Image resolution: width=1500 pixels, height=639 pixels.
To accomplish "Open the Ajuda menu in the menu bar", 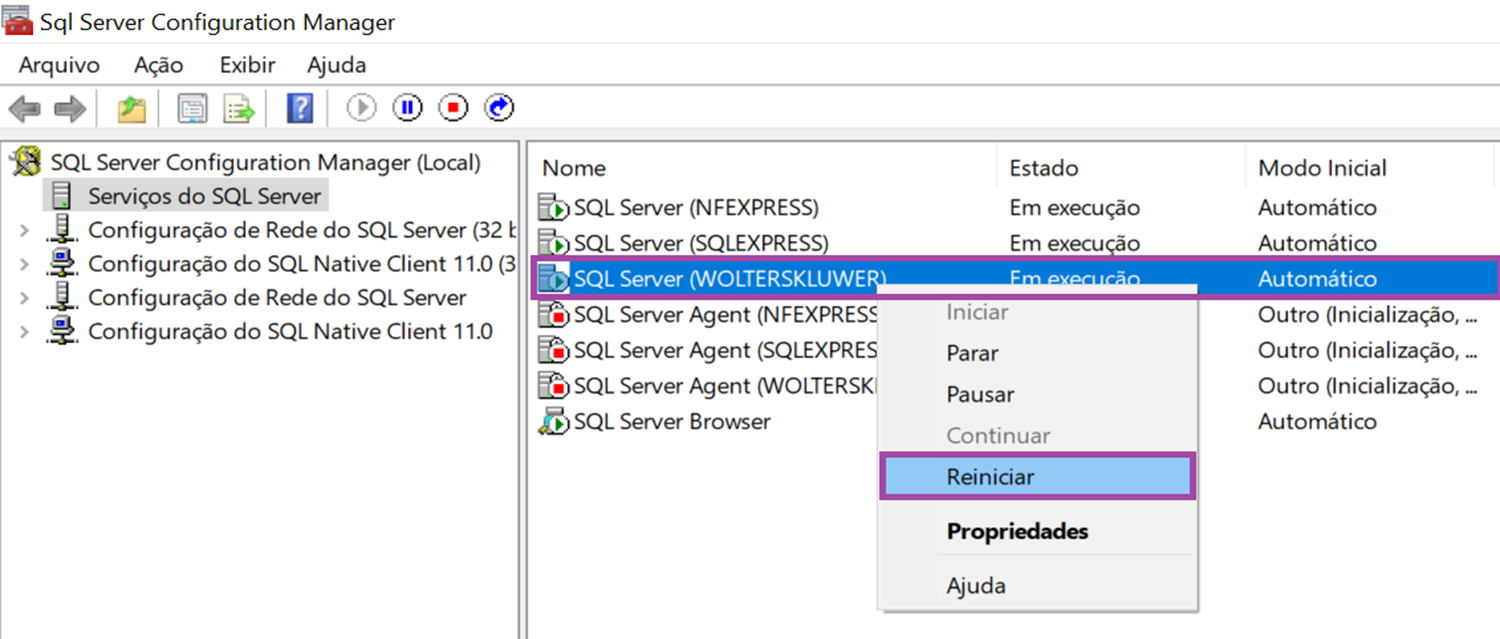I will point(336,65).
